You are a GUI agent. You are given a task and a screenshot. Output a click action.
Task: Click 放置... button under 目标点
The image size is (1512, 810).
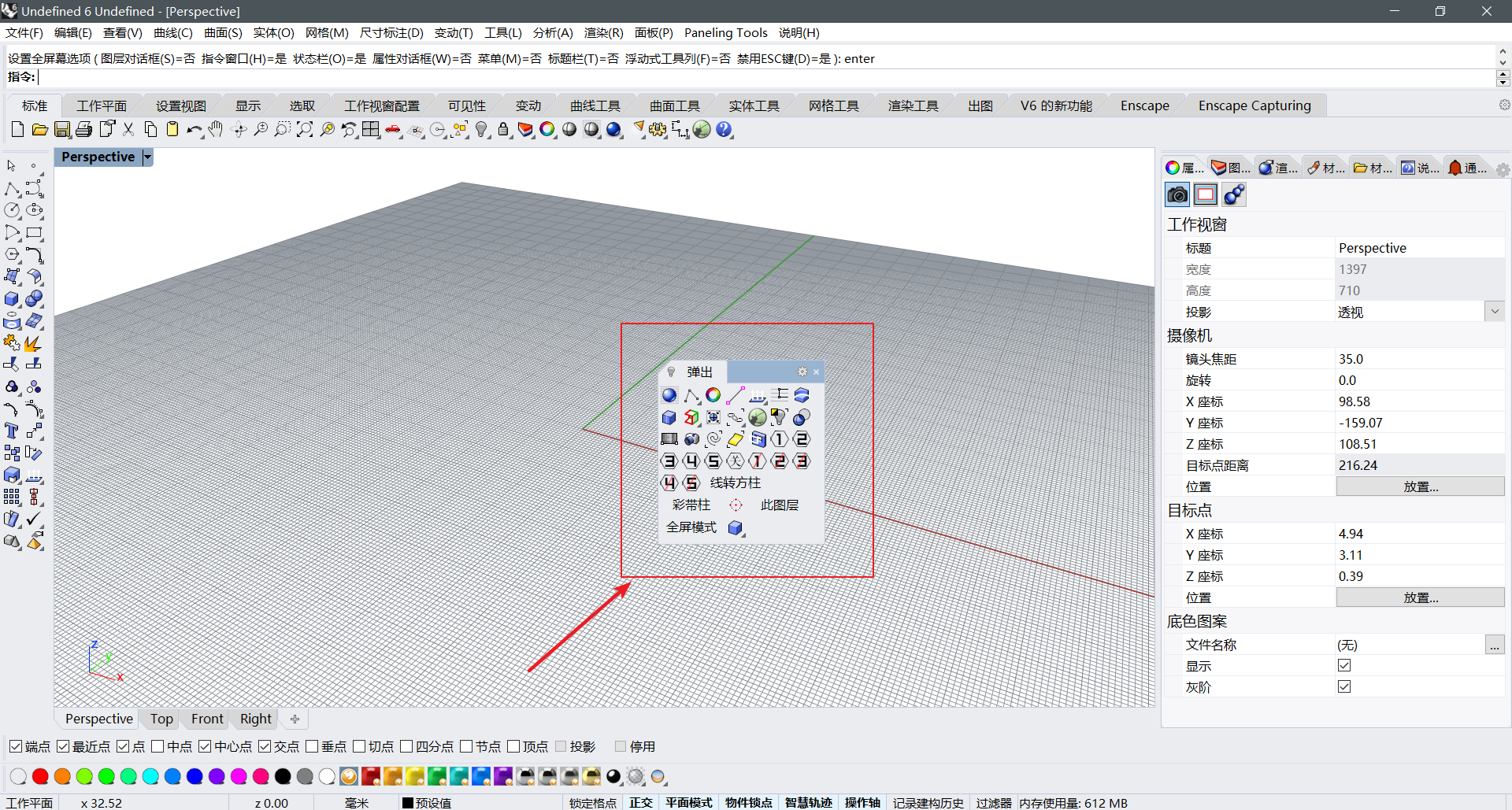click(x=1420, y=597)
